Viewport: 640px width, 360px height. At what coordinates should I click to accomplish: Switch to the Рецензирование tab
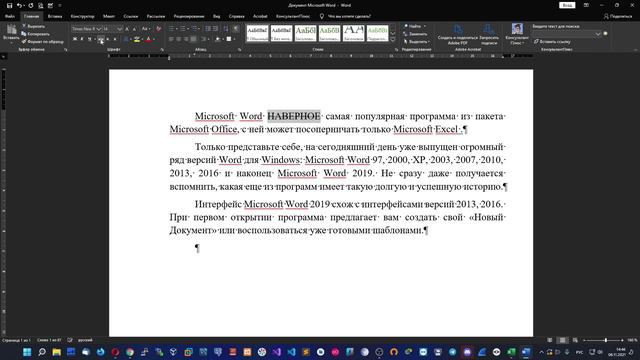point(189,16)
